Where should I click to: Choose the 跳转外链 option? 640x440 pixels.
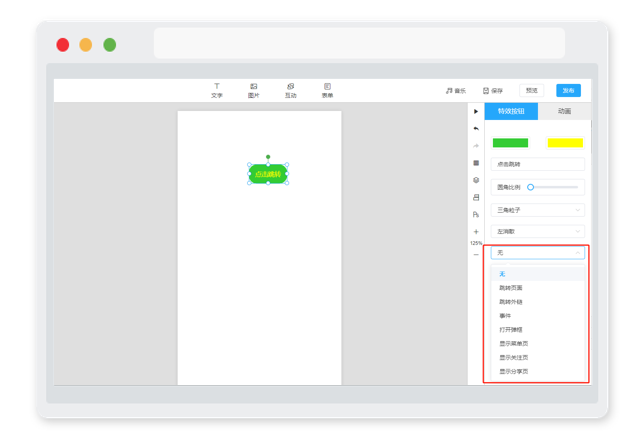[538, 302]
